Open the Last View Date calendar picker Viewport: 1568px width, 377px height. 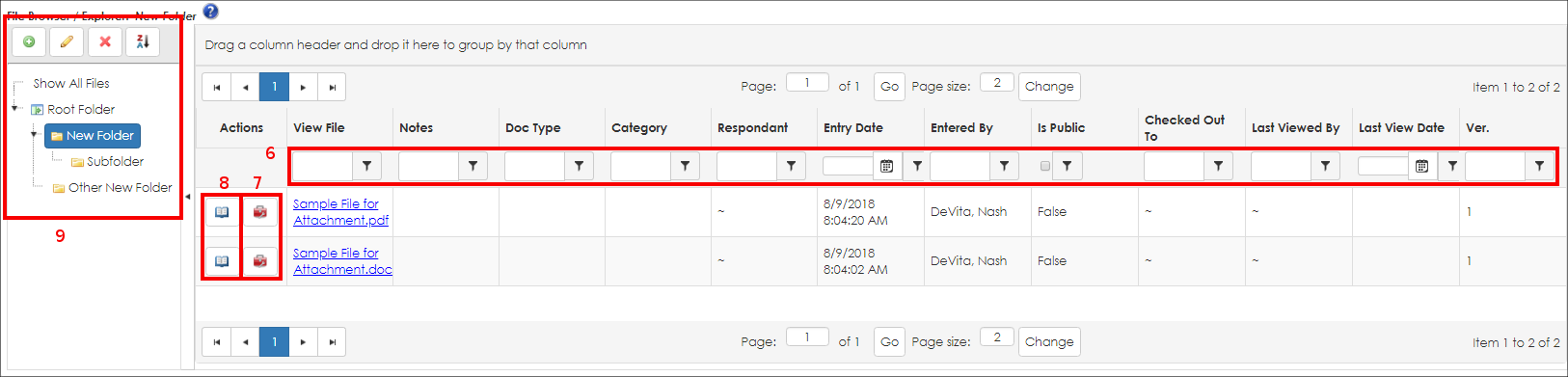(1421, 166)
